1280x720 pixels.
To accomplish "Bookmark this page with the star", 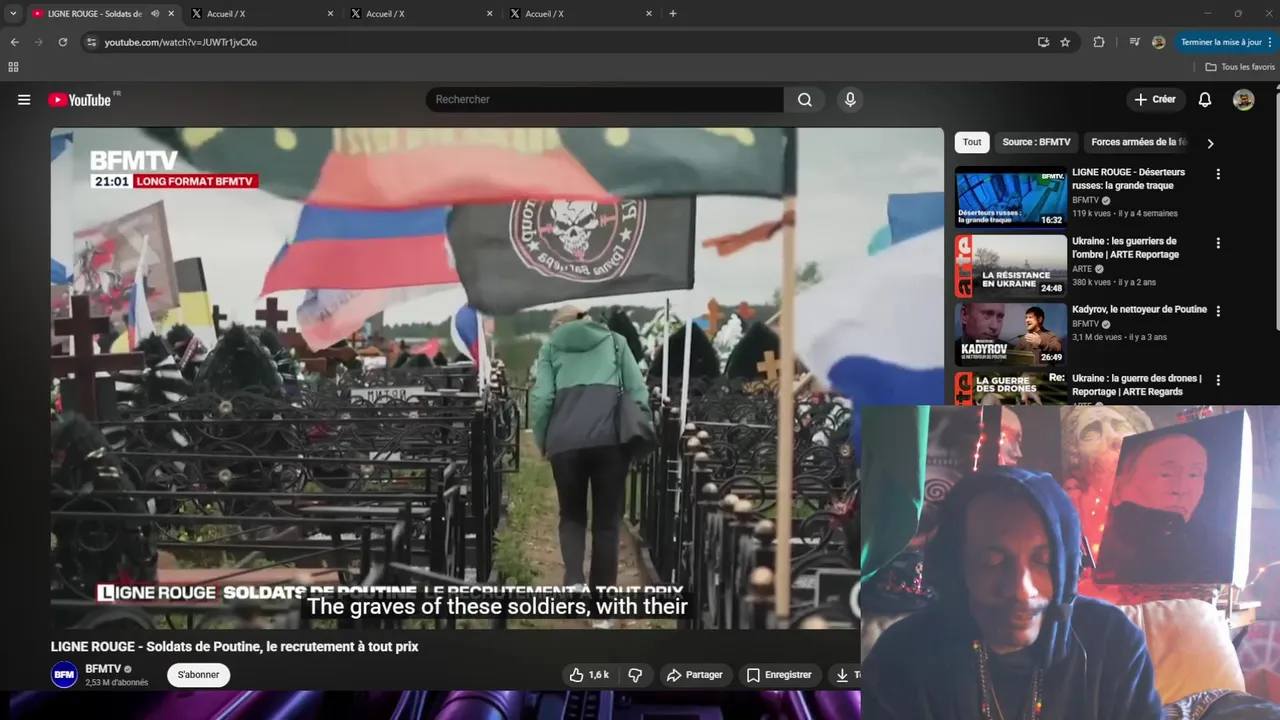I will (x=1065, y=42).
